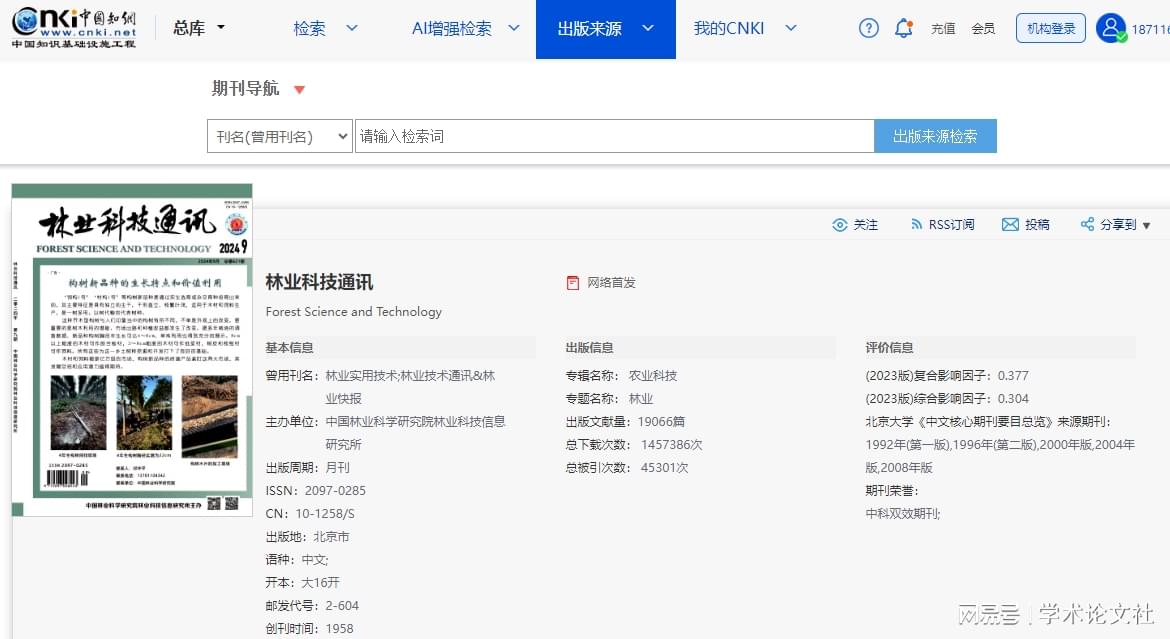
Task: Click the 中科双效期刊 honor text
Action: point(903,514)
